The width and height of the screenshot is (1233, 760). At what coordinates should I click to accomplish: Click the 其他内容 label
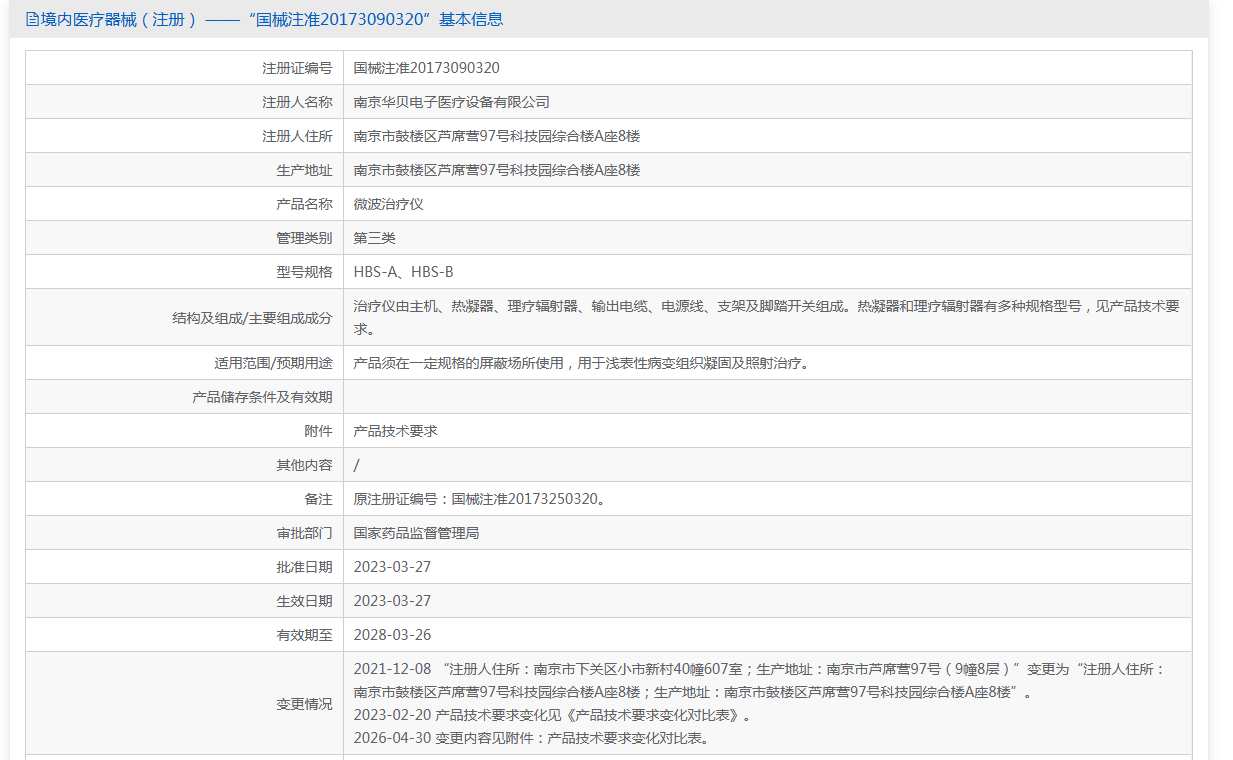(x=304, y=465)
